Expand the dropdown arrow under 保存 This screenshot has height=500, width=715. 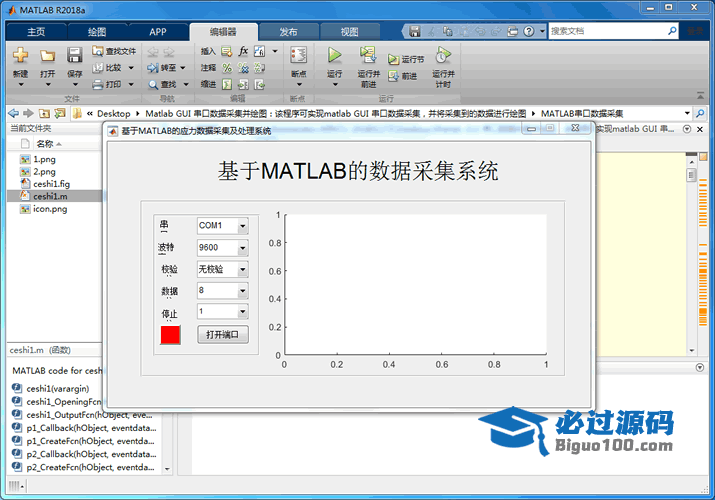pyautogui.click(x=75, y=84)
